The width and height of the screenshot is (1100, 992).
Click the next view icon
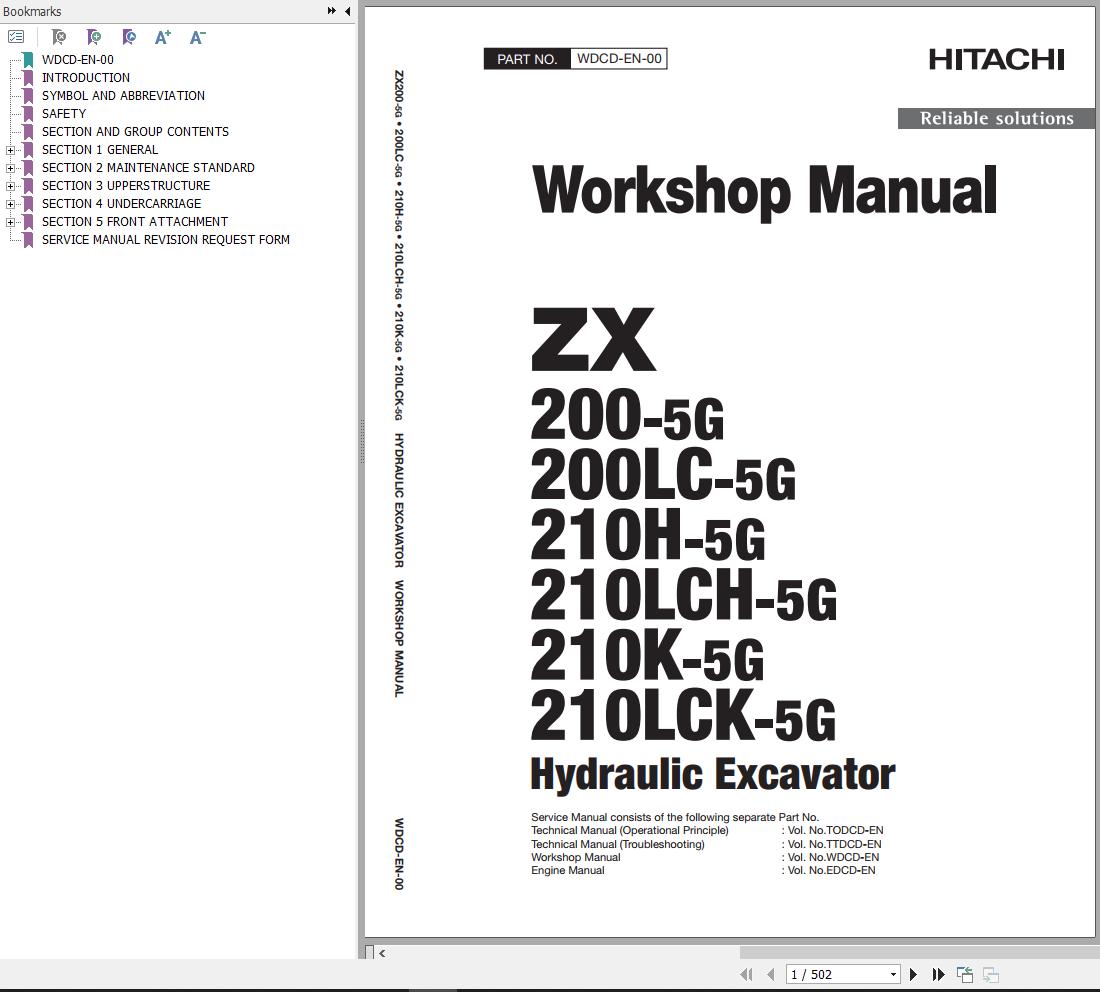tap(991, 974)
